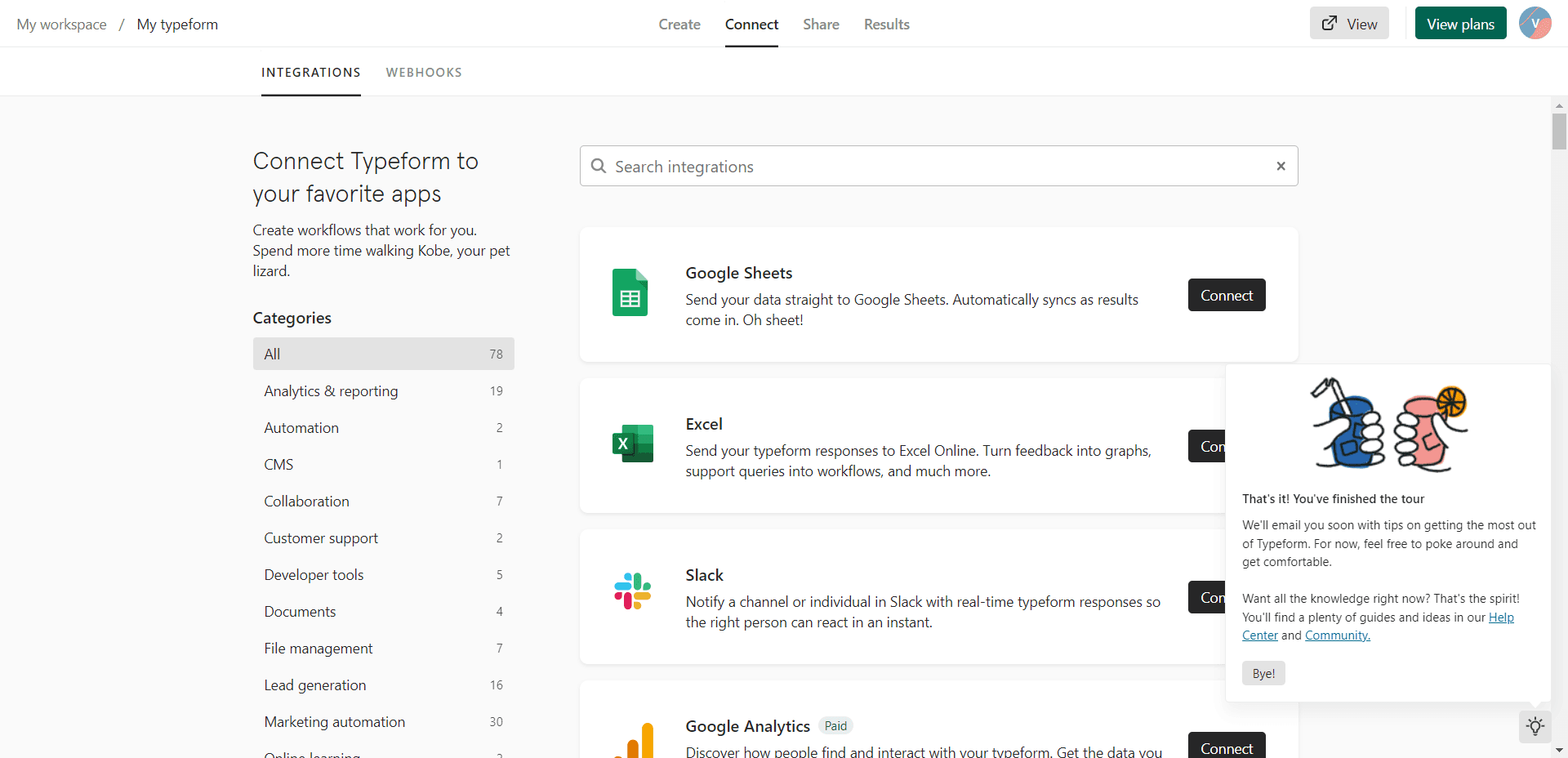Click the scrollbar down arrow
1568x758 pixels.
tap(1559, 750)
